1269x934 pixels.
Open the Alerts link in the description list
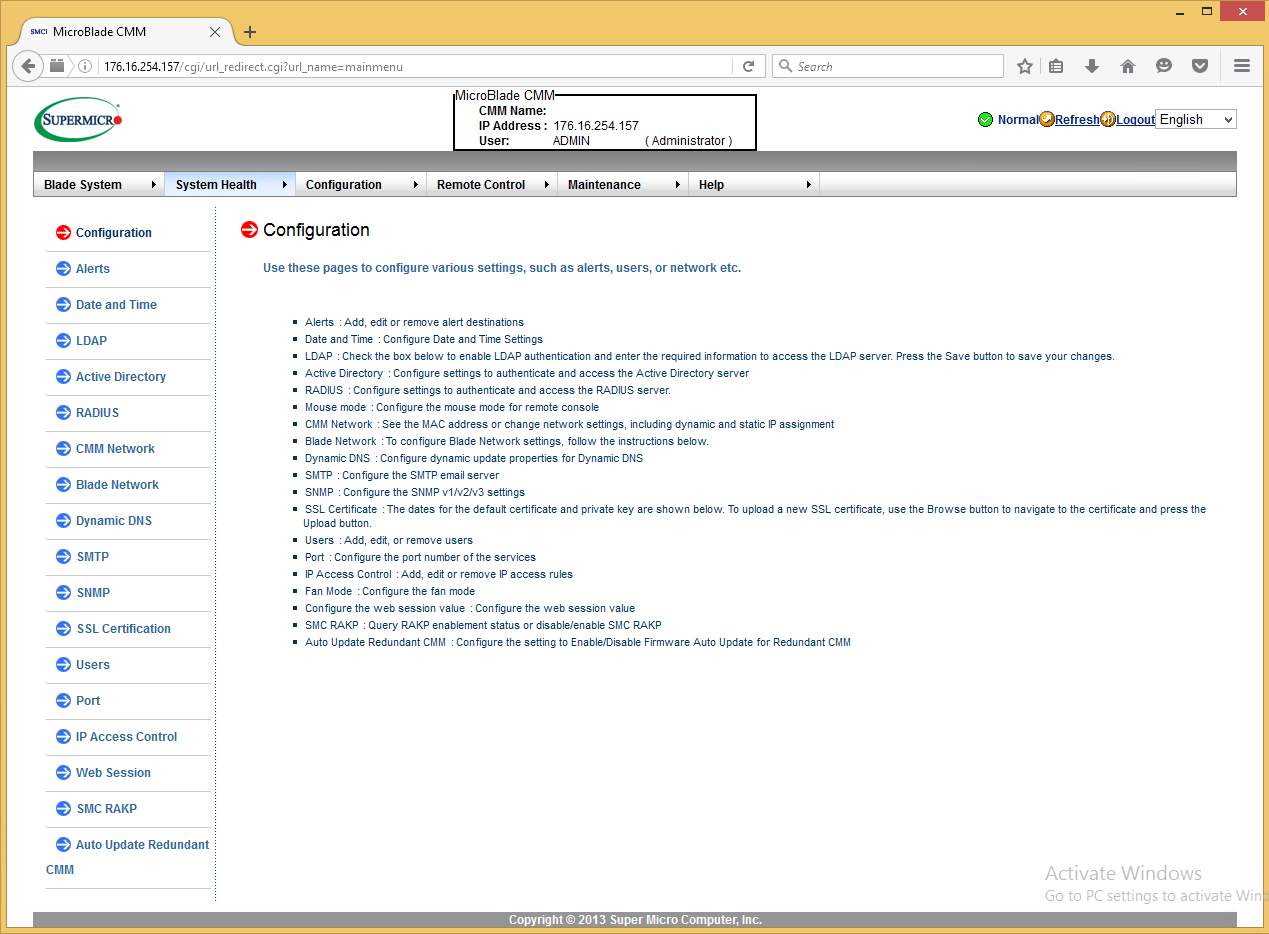[x=319, y=322]
